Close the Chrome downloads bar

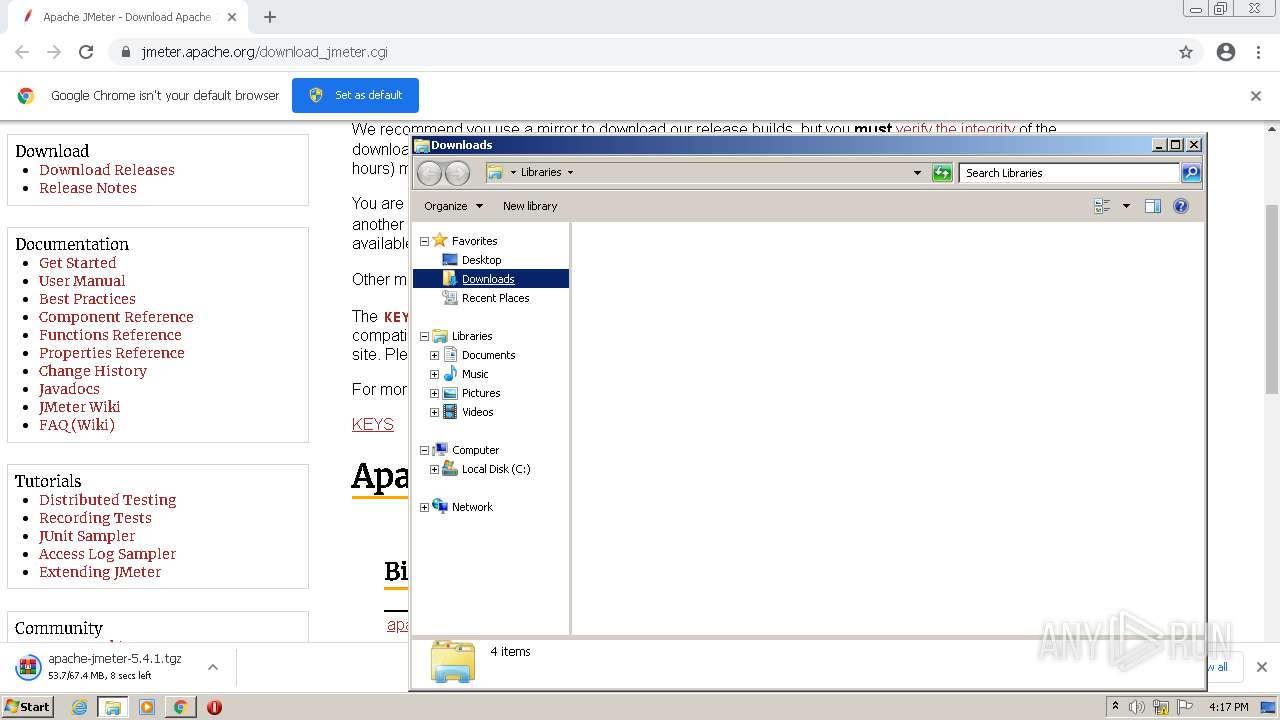1261,667
